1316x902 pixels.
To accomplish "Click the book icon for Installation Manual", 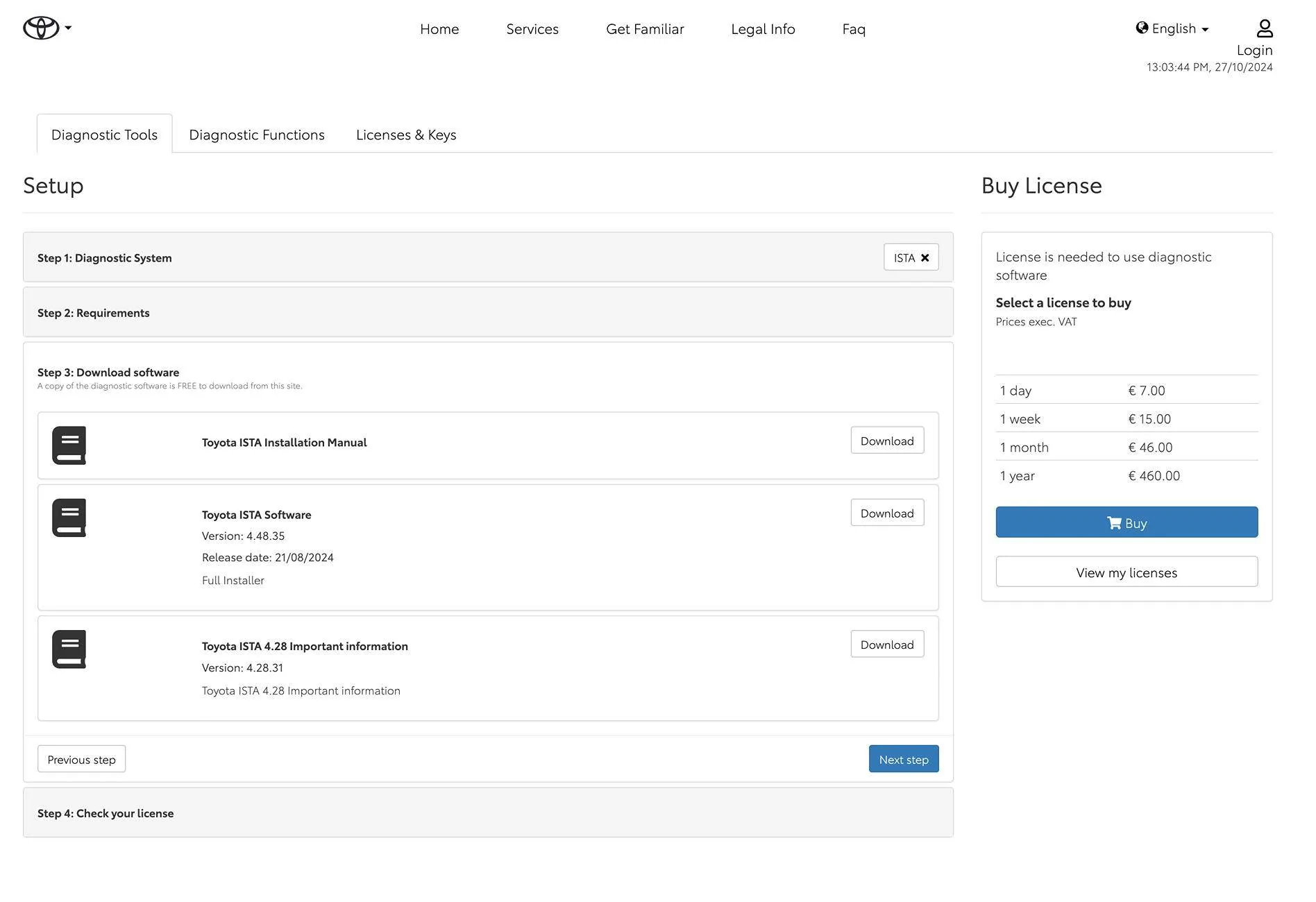I will point(69,445).
